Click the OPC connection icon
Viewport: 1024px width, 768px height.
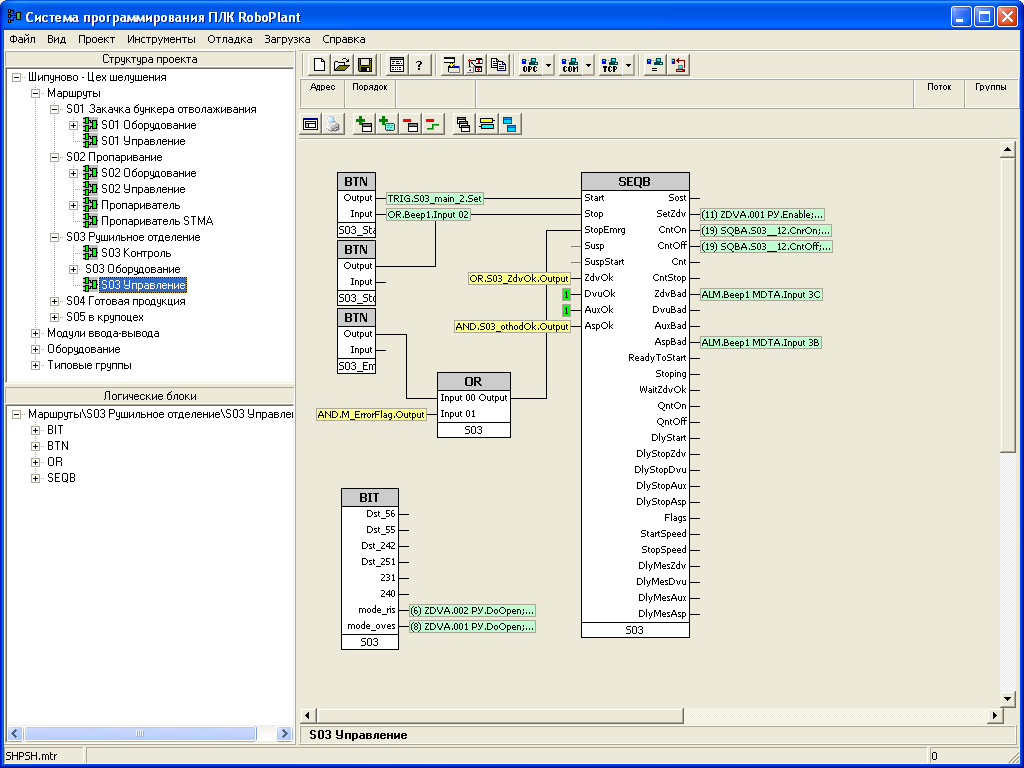coord(530,66)
